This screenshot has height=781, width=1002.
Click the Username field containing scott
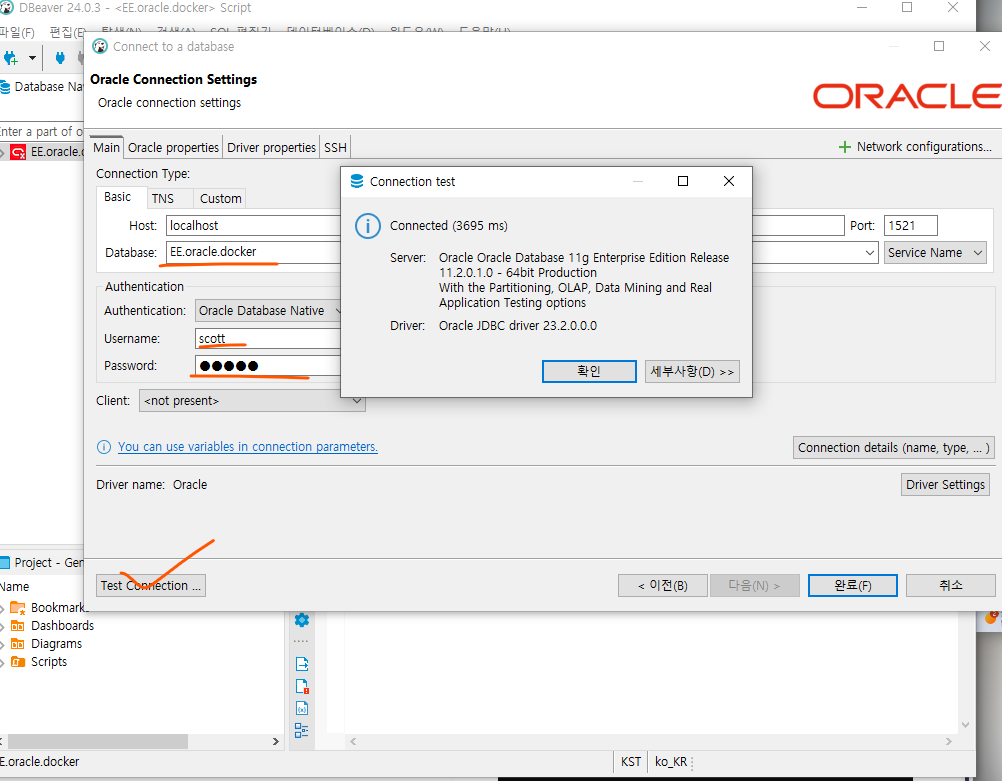tap(268, 339)
